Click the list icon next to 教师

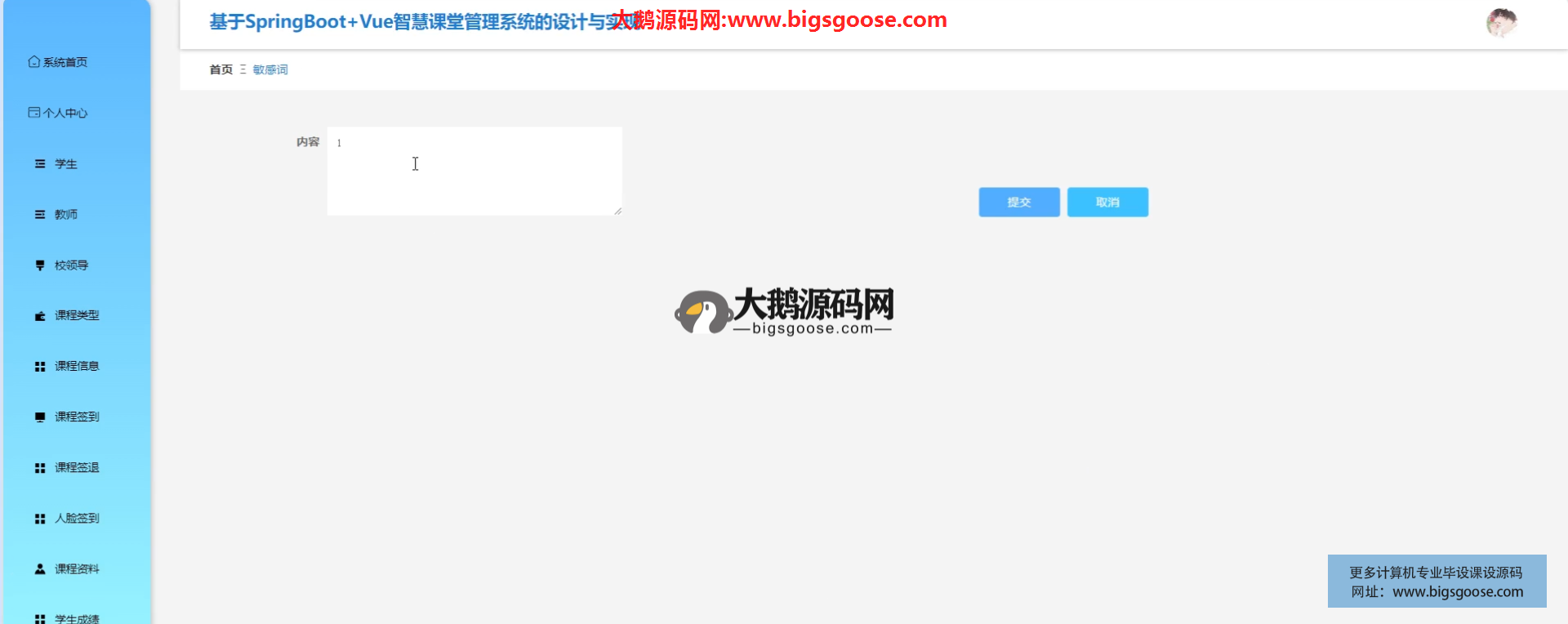click(x=40, y=215)
